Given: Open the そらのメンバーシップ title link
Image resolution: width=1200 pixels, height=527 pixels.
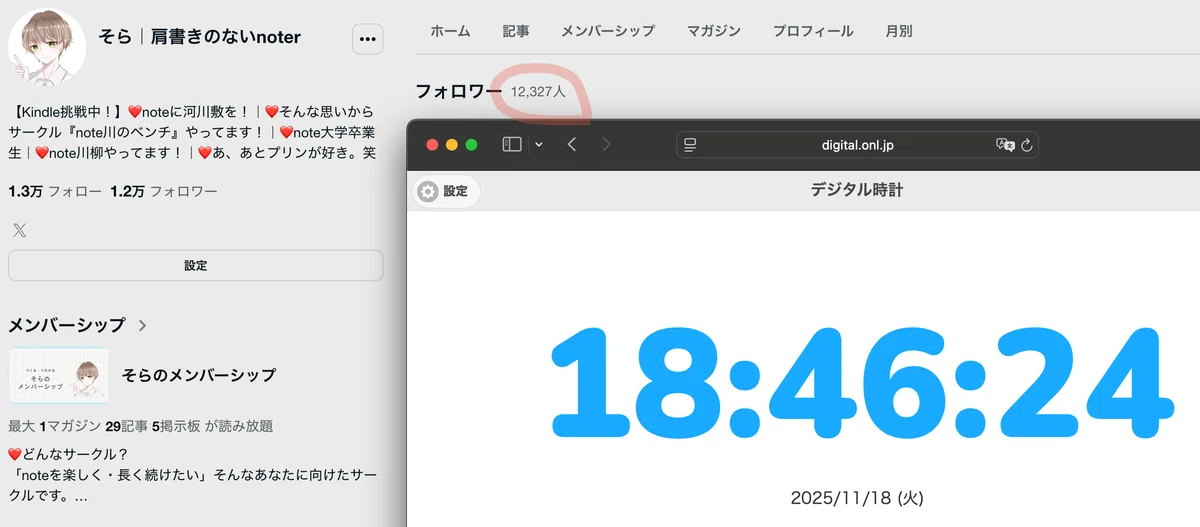Looking at the screenshot, I should [x=198, y=375].
